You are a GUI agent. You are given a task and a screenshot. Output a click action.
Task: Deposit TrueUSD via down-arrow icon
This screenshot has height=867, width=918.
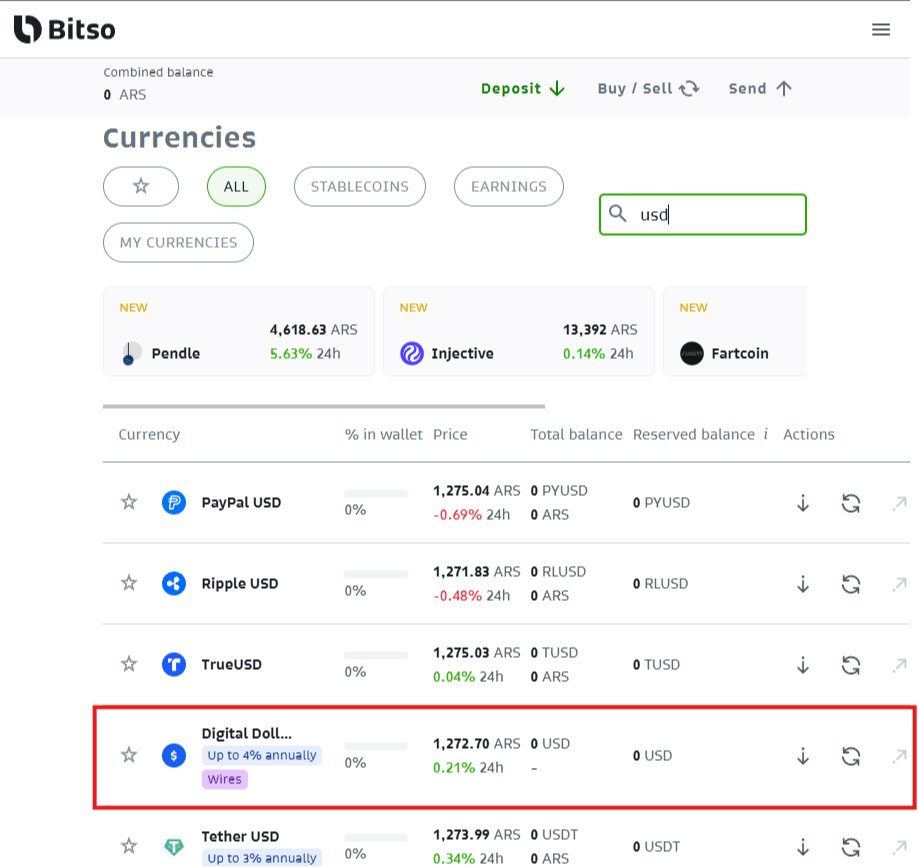coord(803,664)
